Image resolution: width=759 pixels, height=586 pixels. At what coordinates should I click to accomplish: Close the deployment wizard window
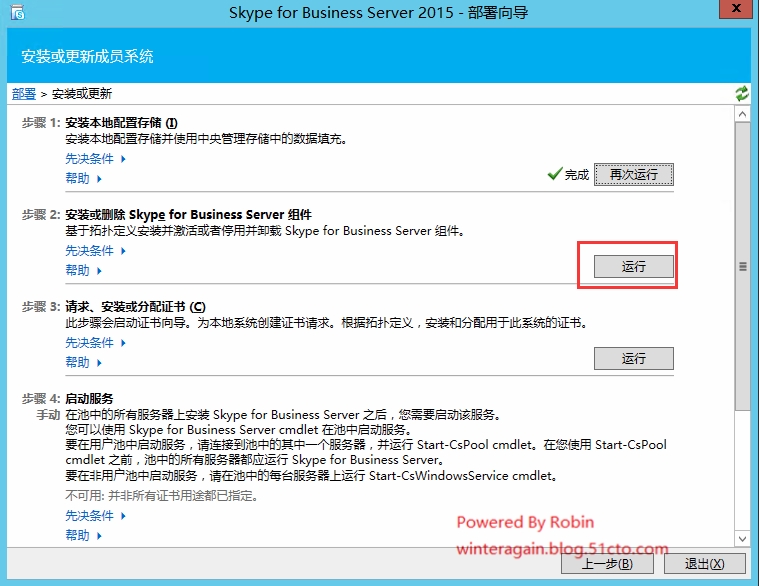(x=736, y=9)
